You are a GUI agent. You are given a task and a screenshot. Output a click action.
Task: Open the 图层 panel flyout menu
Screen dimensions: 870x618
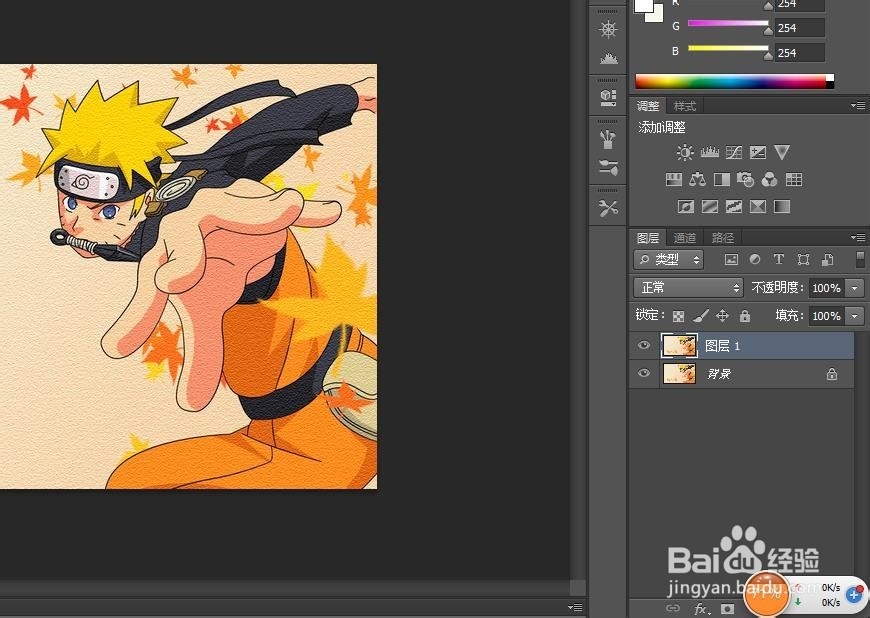(858, 237)
